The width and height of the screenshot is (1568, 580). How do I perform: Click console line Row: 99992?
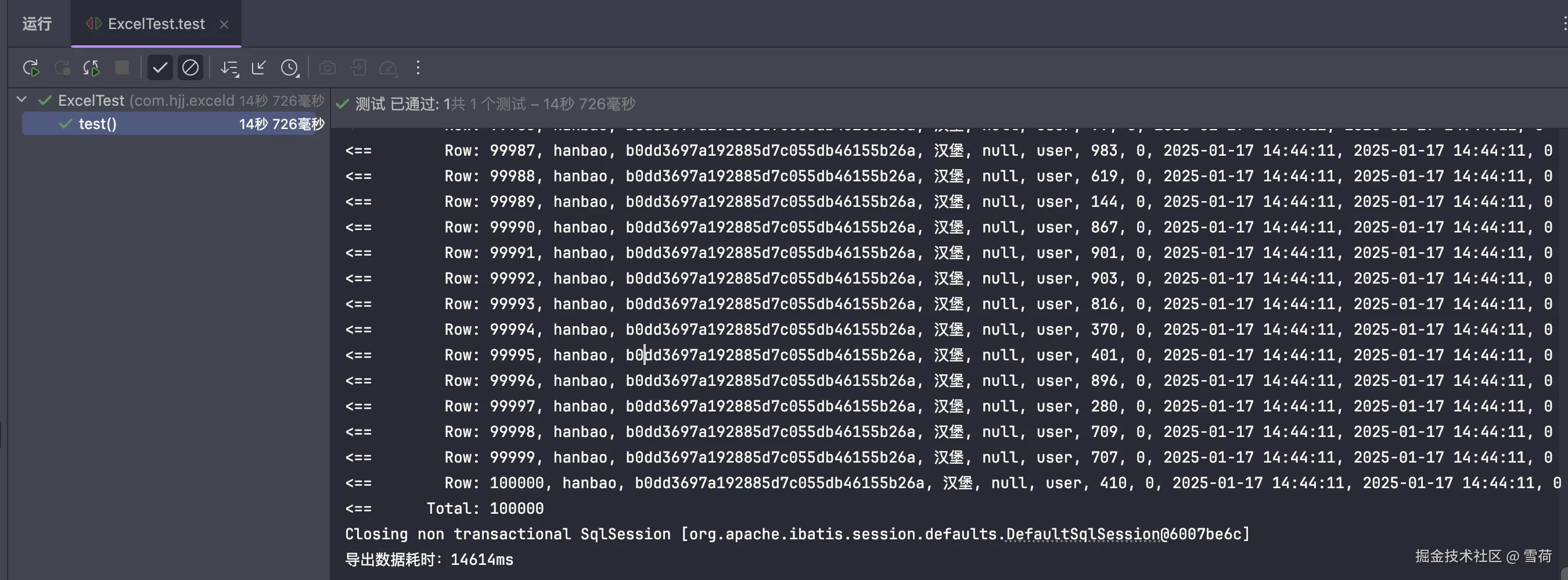point(948,278)
